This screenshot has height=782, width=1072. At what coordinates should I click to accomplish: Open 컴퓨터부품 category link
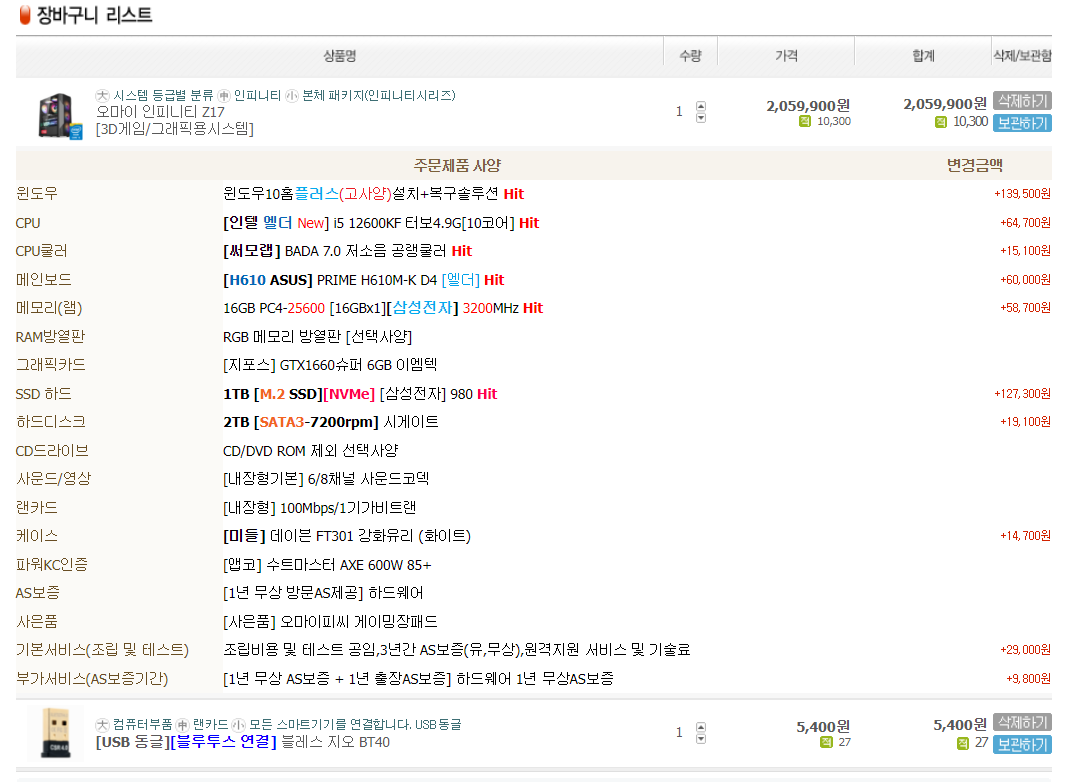coord(143,725)
